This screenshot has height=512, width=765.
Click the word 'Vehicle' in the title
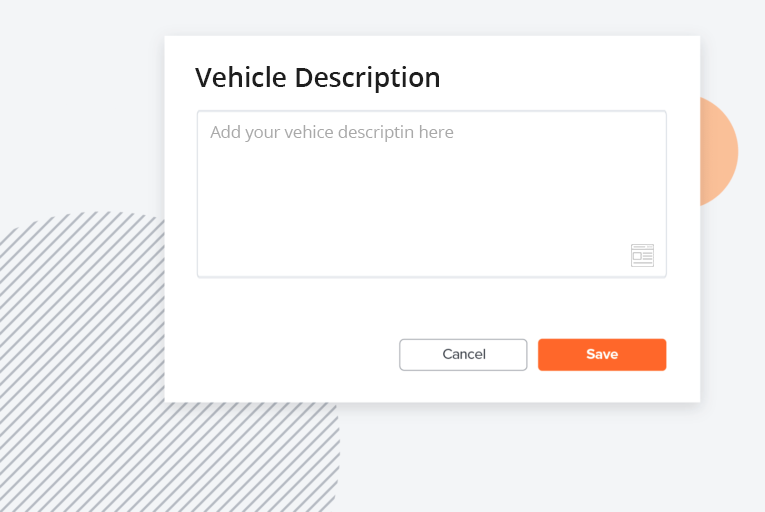(241, 77)
